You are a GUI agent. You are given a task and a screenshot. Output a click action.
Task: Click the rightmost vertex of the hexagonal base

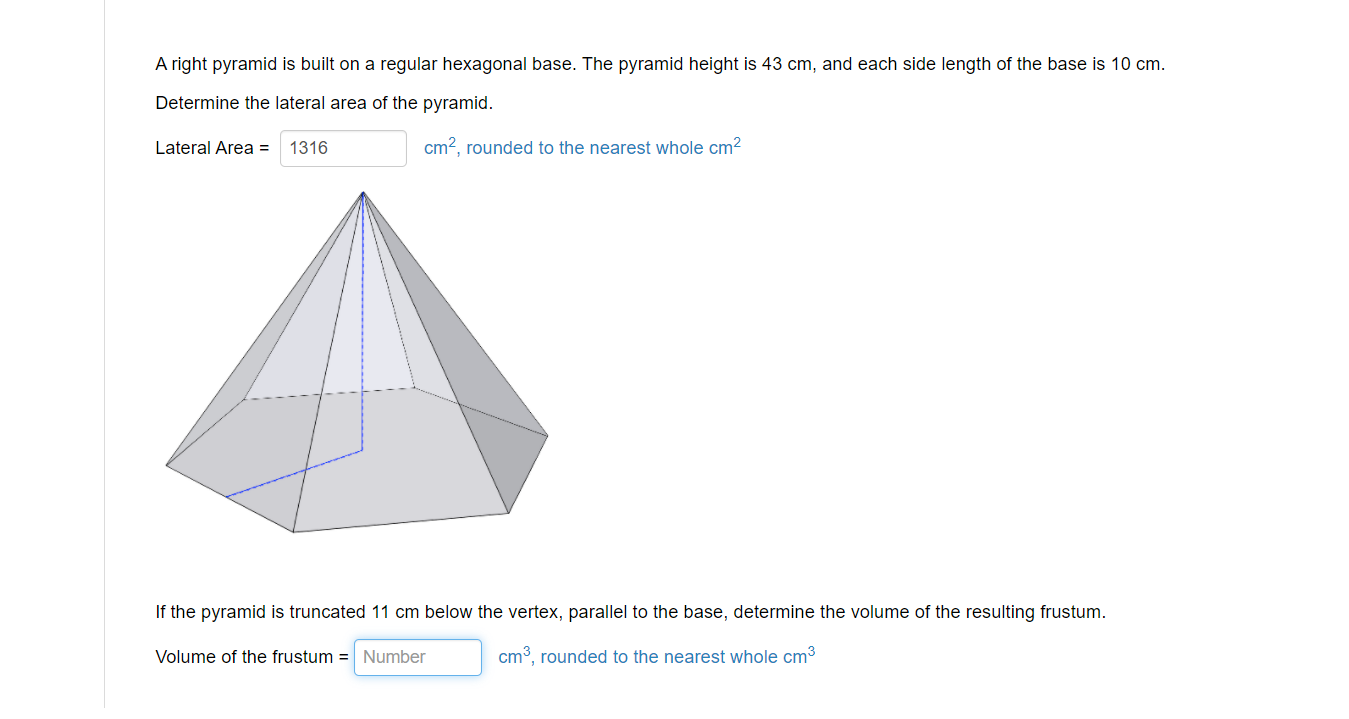546,434
